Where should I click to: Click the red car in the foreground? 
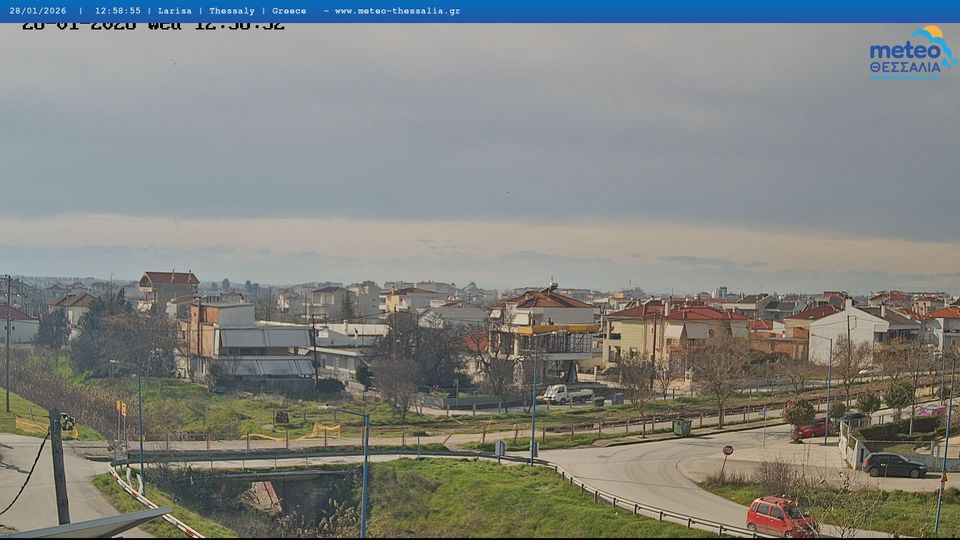[x=780, y=516]
